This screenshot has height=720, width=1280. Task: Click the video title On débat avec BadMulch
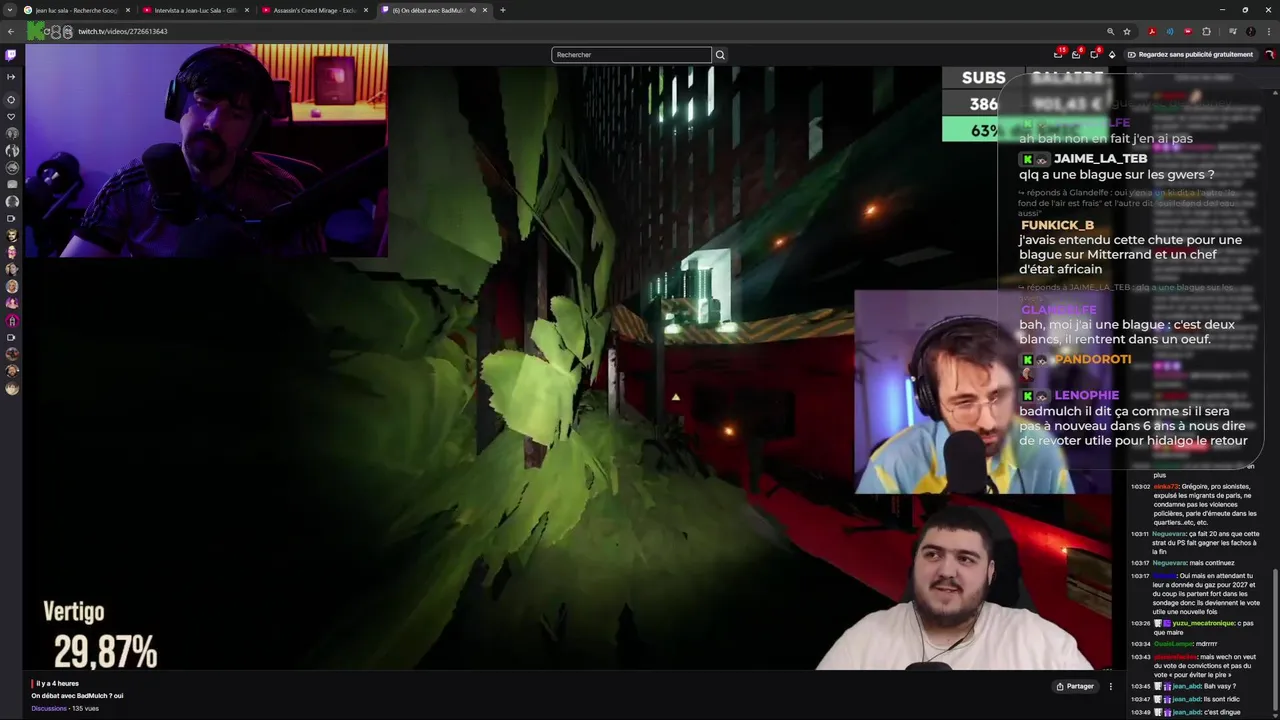coord(77,695)
